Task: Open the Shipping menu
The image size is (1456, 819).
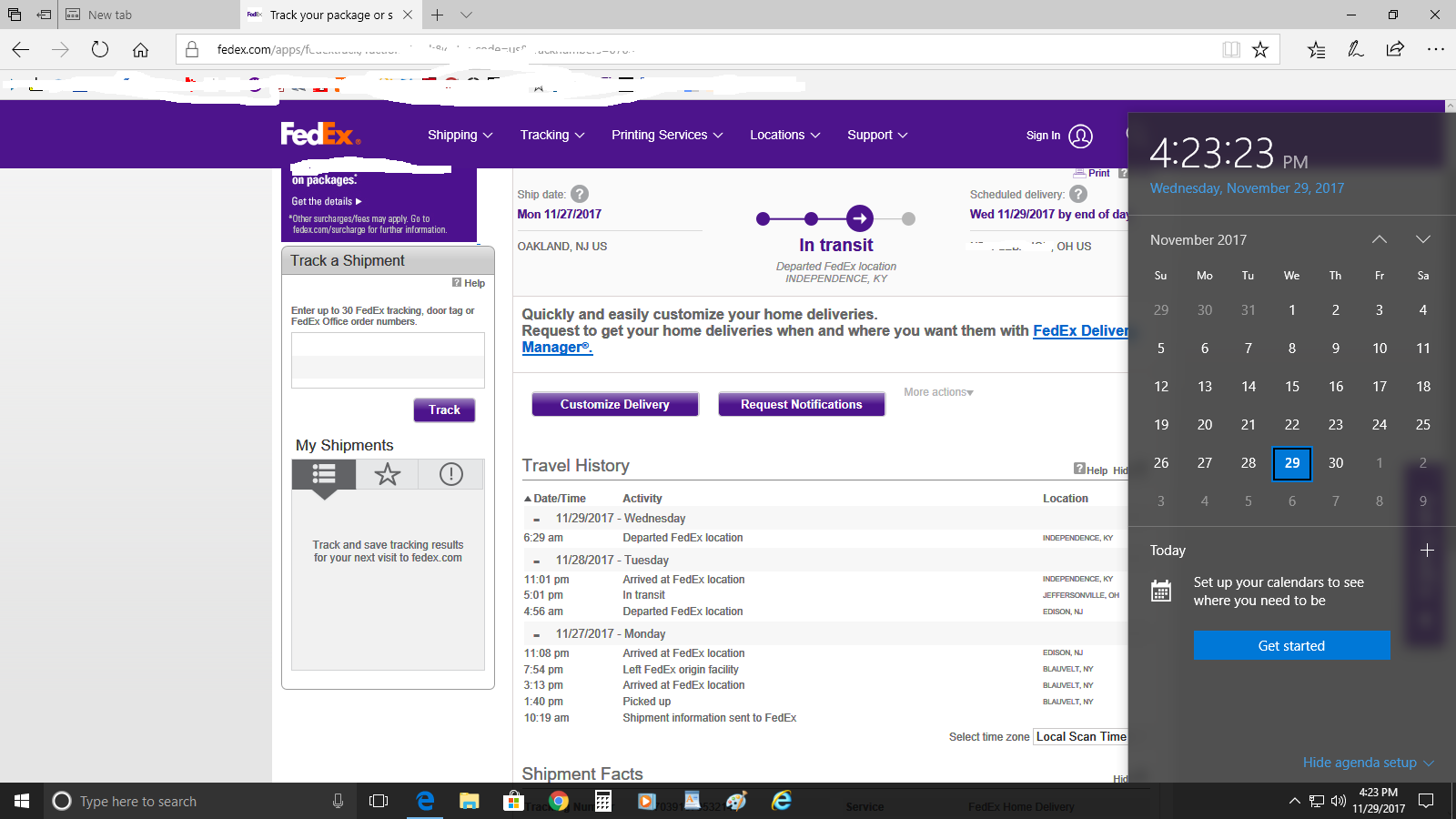Action: pos(460,135)
